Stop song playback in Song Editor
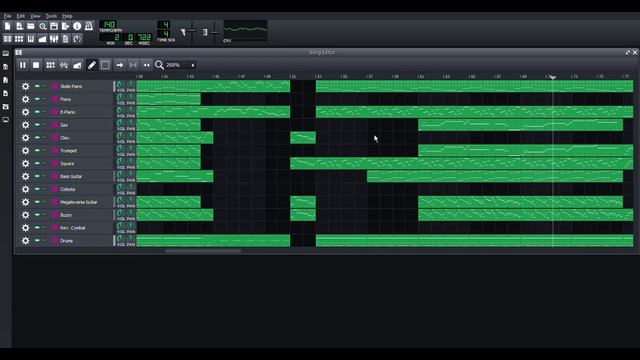This screenshot has height=360, width=640. [36, 65]
